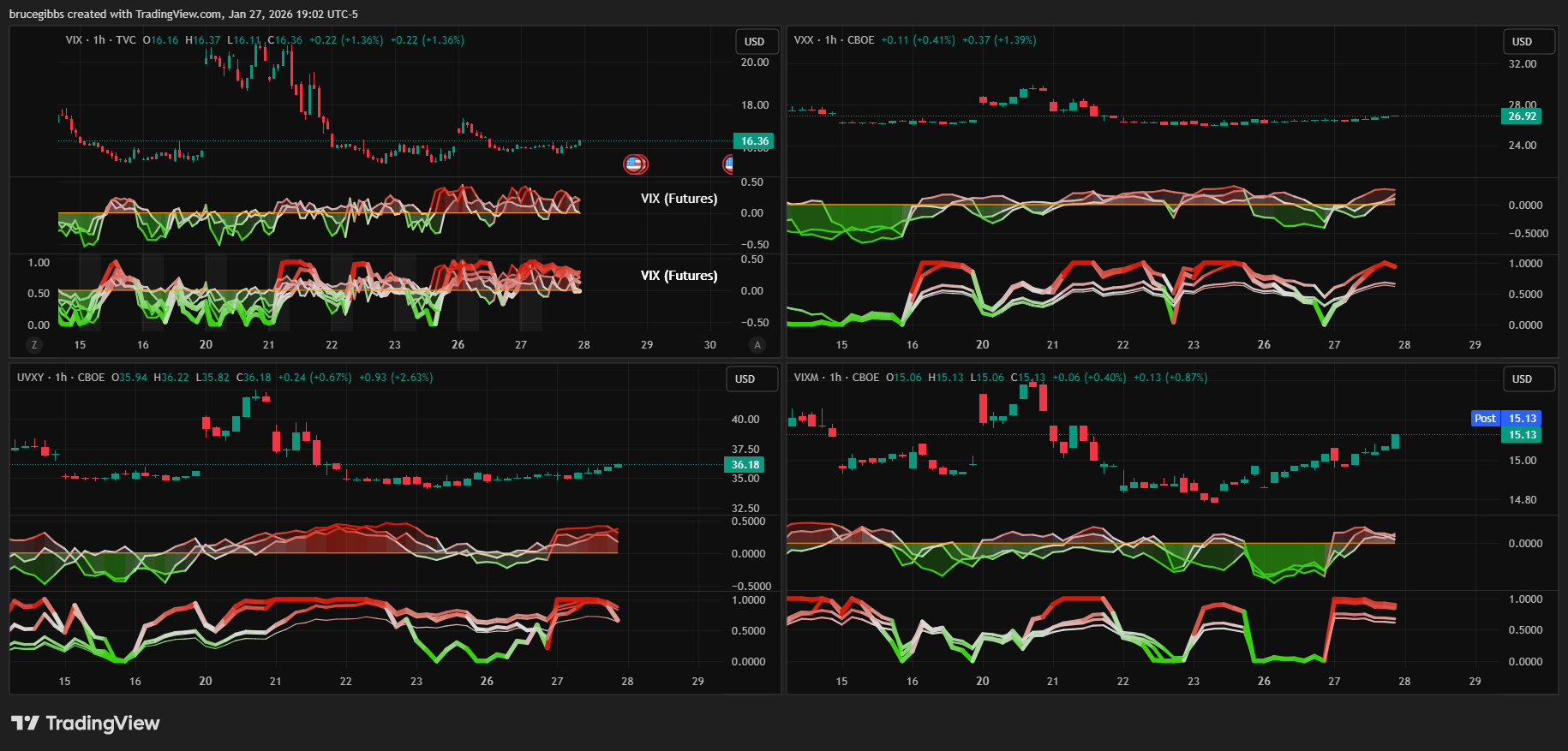Screen dimensions: 1568x751
Task: Open the USD currency selector on VXX chart
Action: click(x=1522, y=42)
